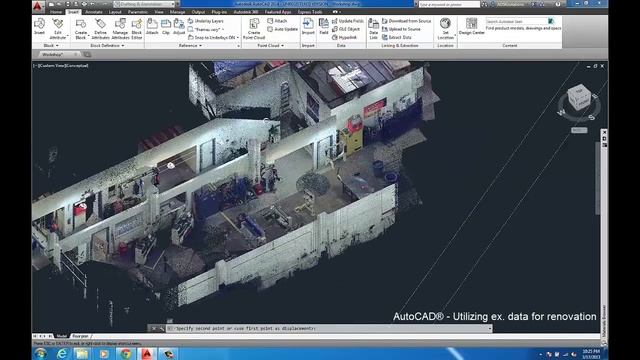Open the Annotate ribbon tab

[93, 12]
